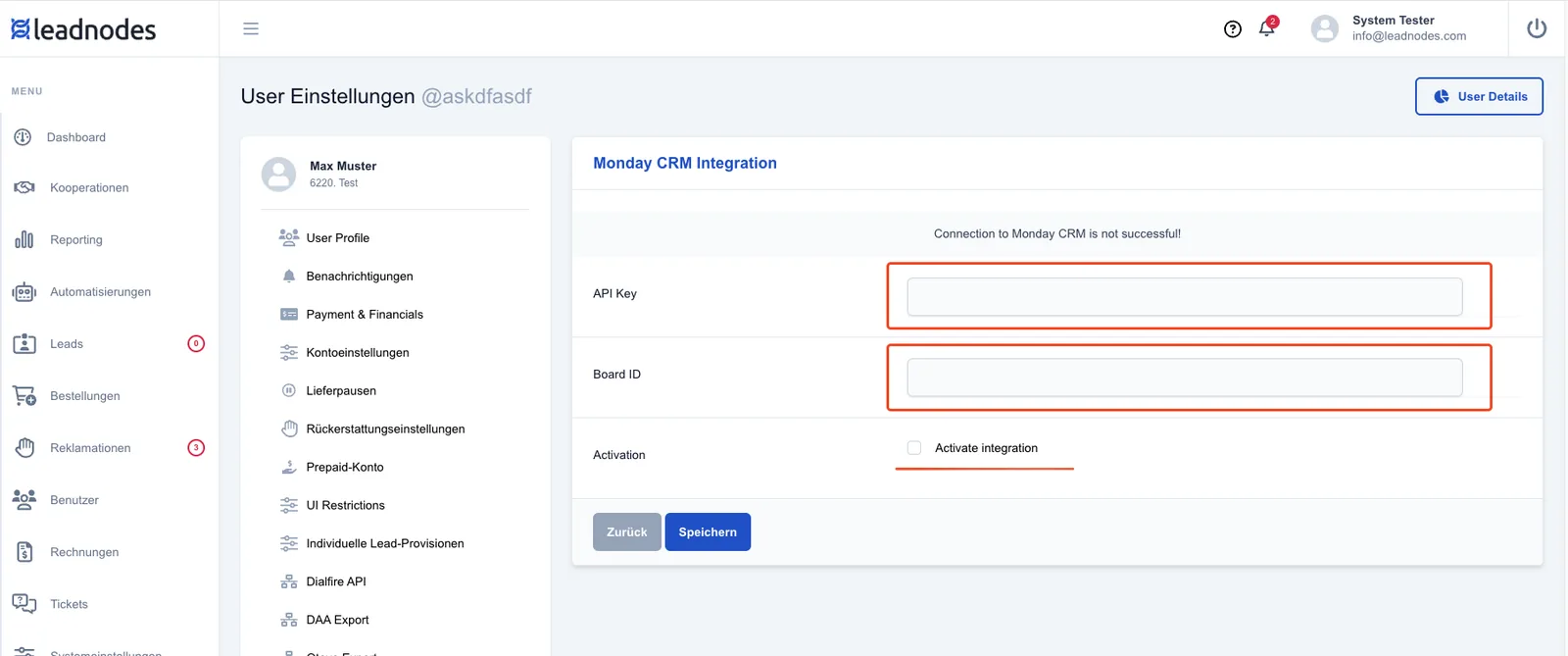Click the Prepaid-Konto money icon

(289, 467)
